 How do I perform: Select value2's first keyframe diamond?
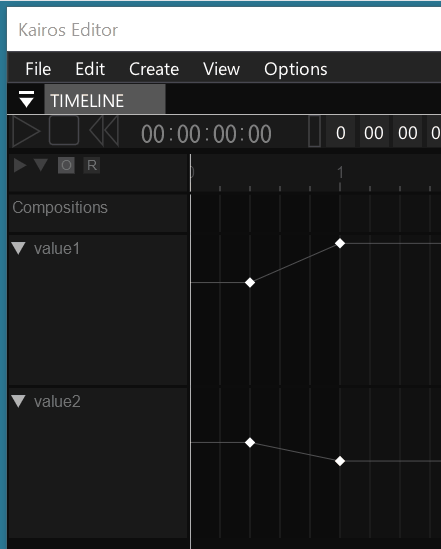tap(250, 443)
